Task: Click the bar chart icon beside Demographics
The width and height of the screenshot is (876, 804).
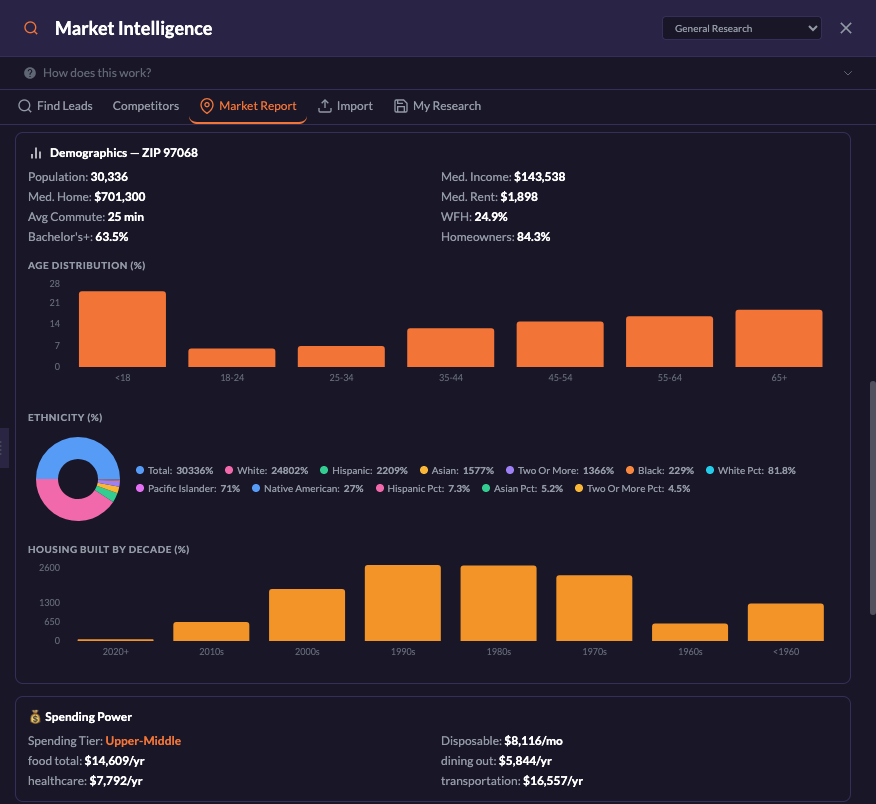Action: (36, 153)
